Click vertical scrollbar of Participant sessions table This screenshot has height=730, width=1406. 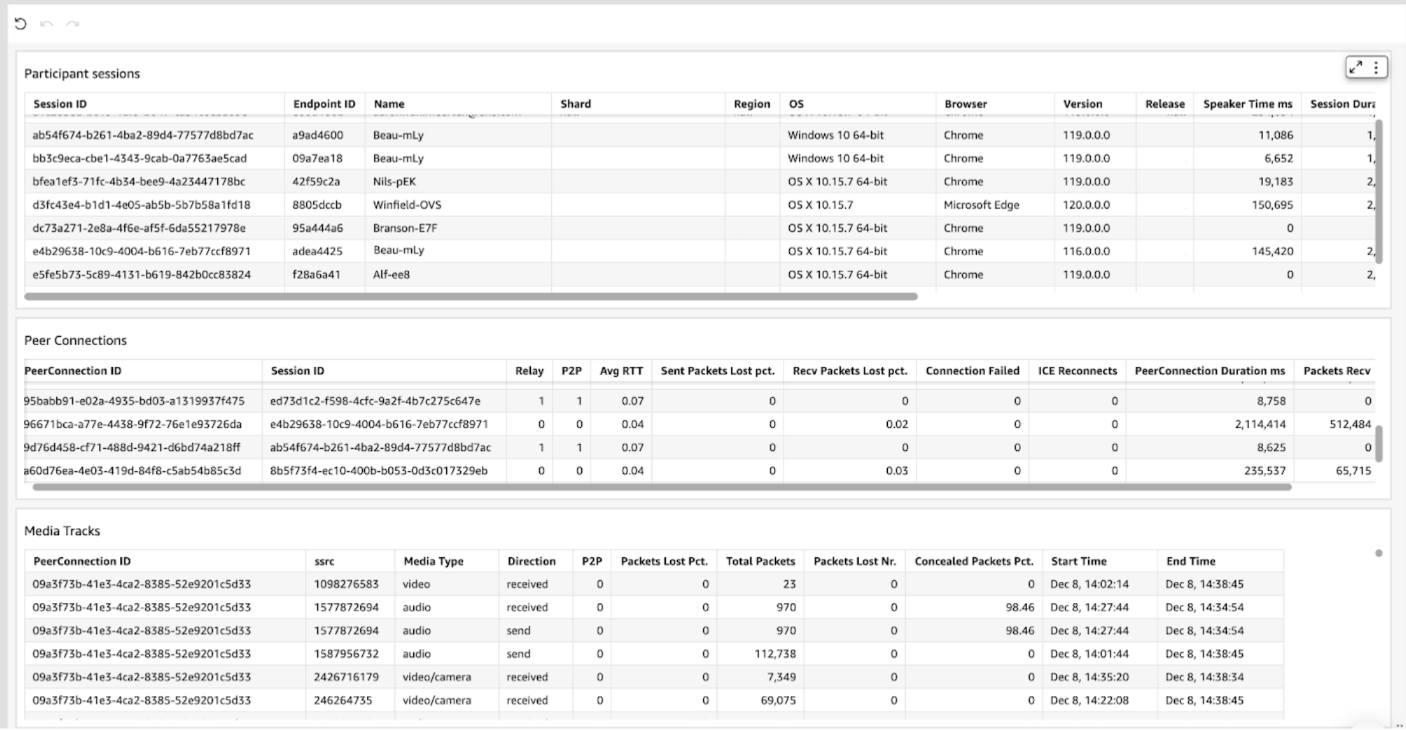(x=1379, y=190)
